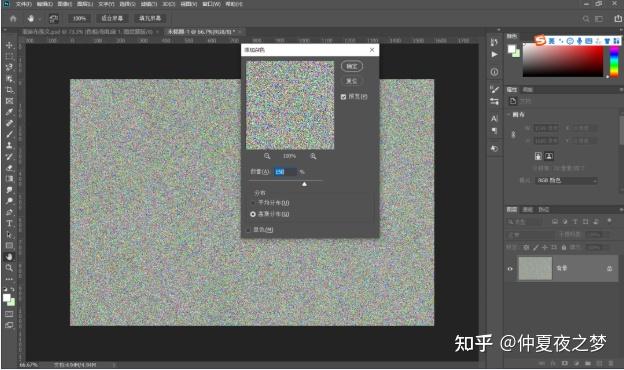Click Cancel button in Add Noise dialog
Image resolution: width=624 pixels, height=370 pixels.
[352, 81]
